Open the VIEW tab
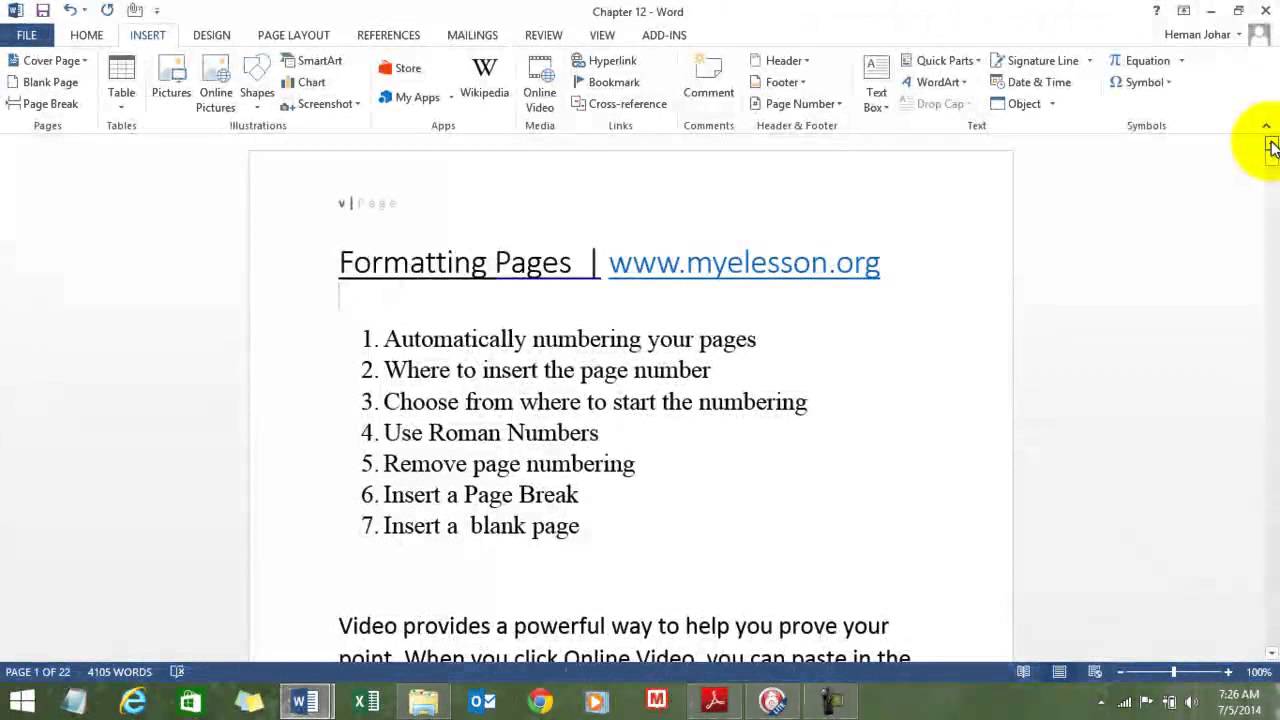 [602, 35]
